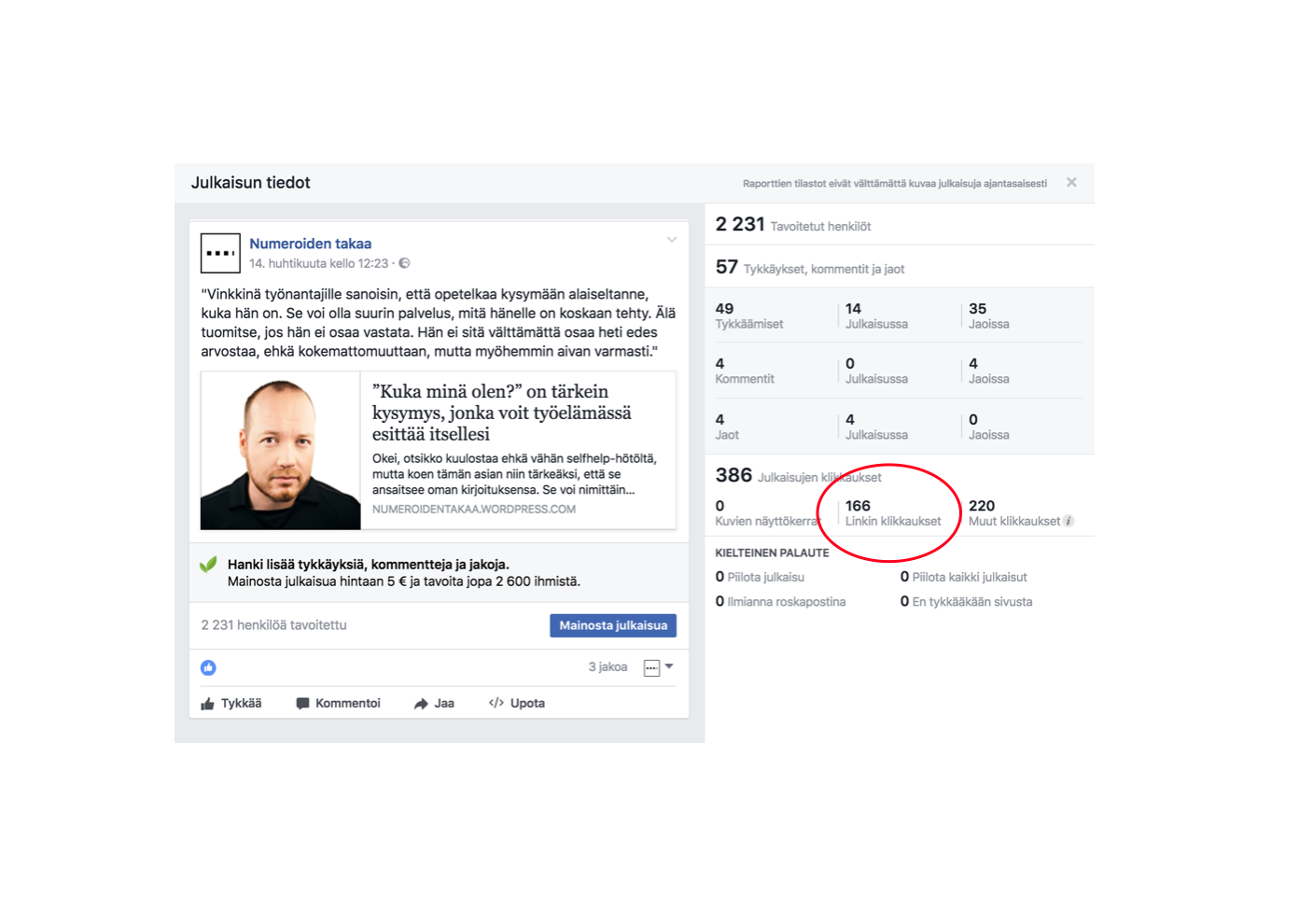
Task: Click the Numeroiden takaa page avatar icon
Action: click(x=220, y=253)
